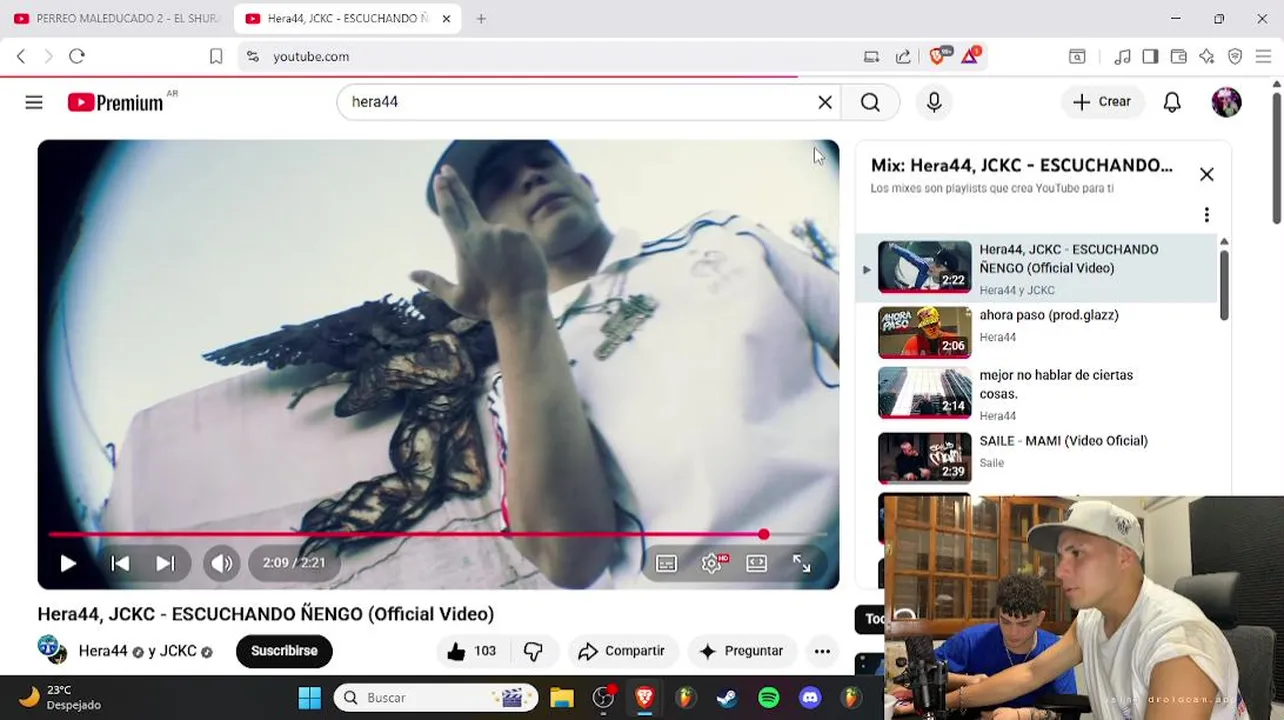1284x720 pixels.
Task: Close the Hera44 browser tab
Action: [x=446, y=19]
